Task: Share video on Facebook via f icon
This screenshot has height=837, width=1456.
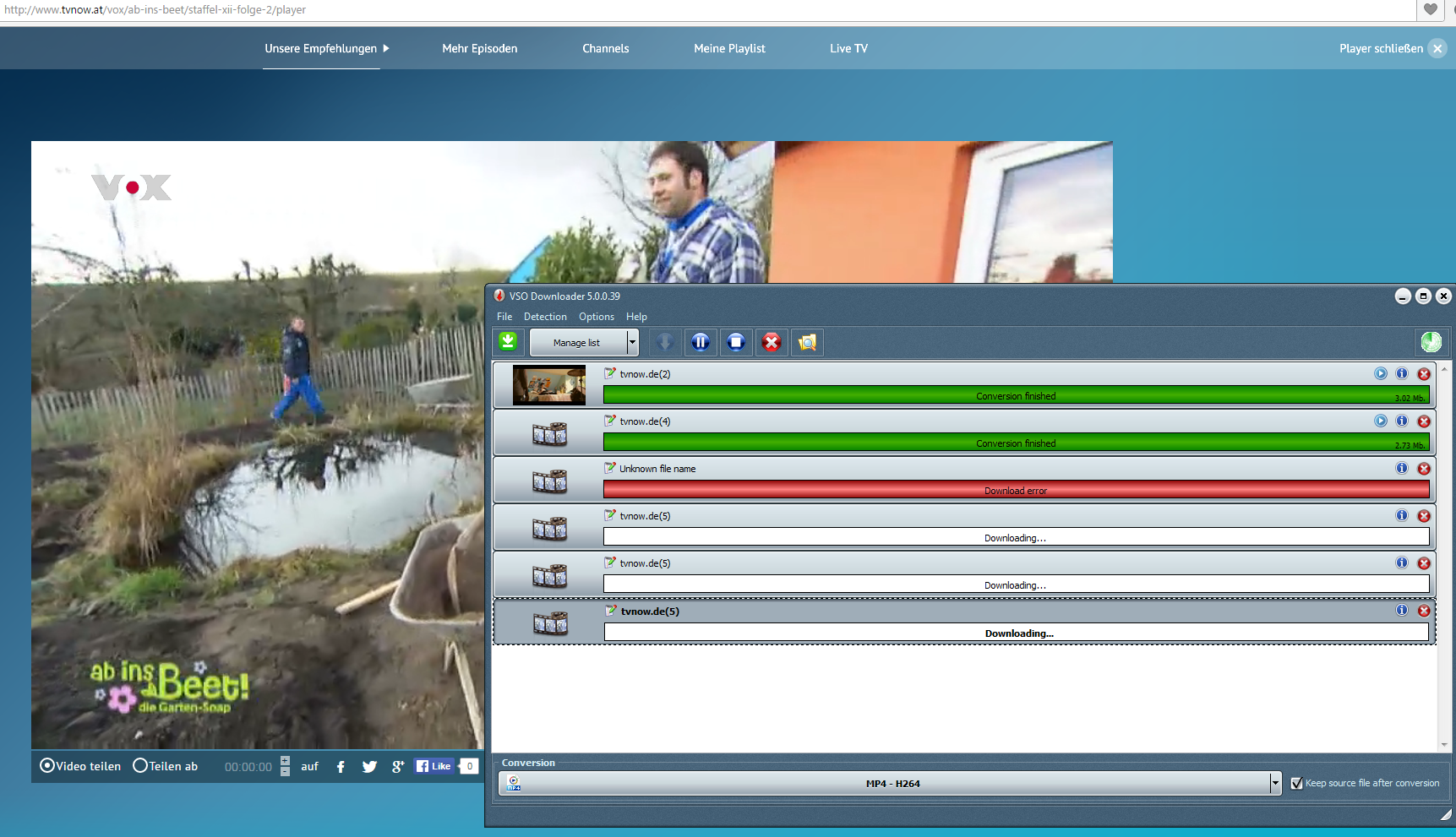Action: [x=341, y=766]
